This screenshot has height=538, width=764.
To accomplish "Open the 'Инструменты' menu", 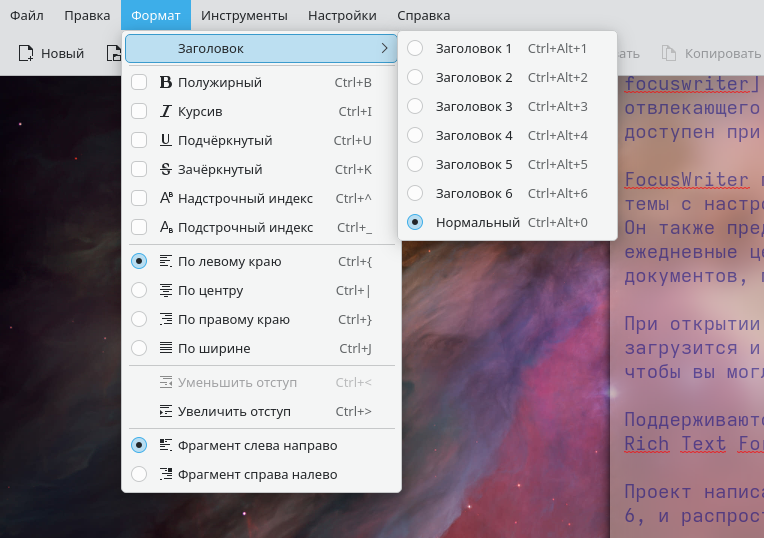I will [x=244, y=16].
